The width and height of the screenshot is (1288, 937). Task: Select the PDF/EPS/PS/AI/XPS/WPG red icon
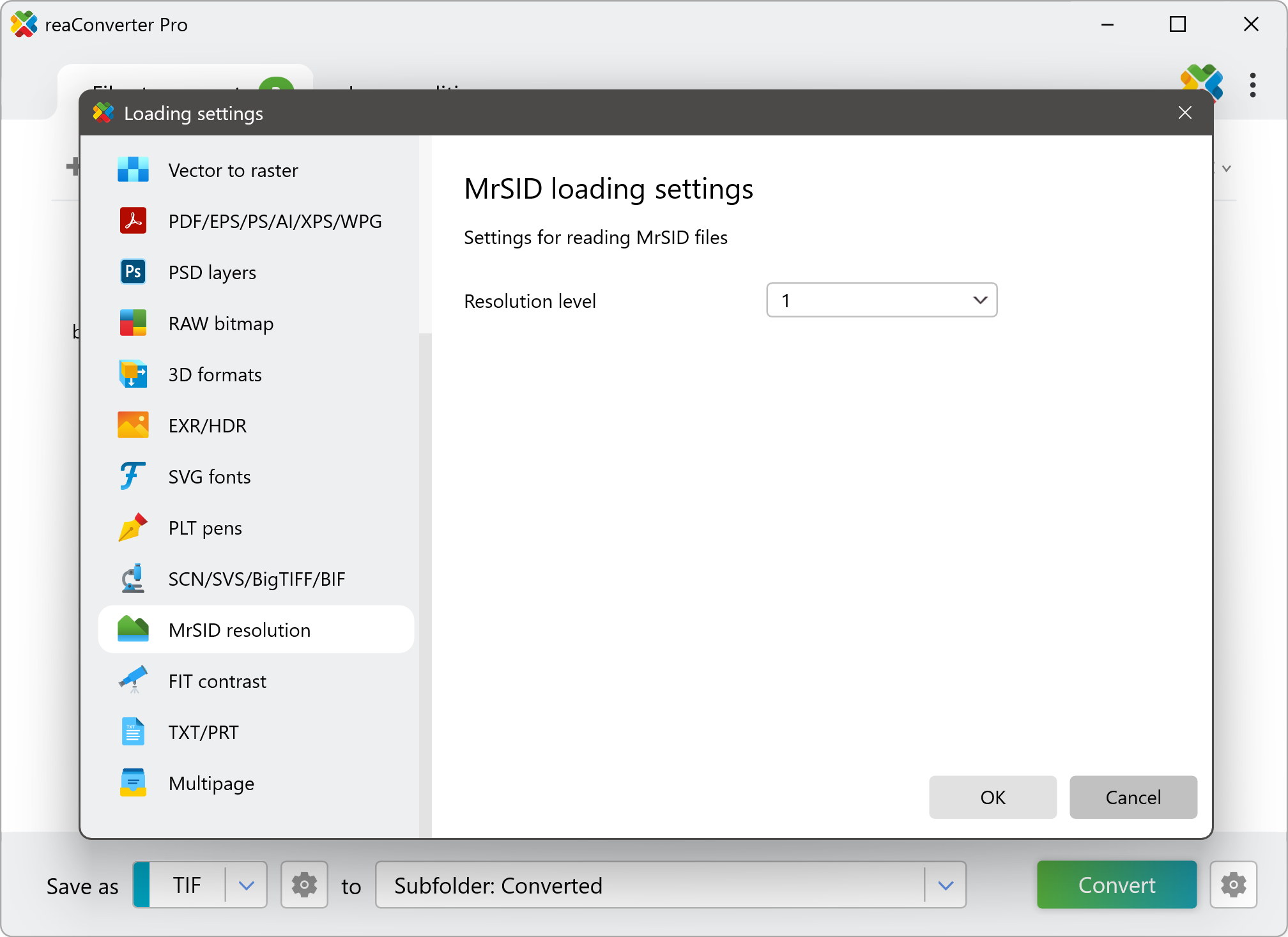pyautogui.click(x=133, y=221)
